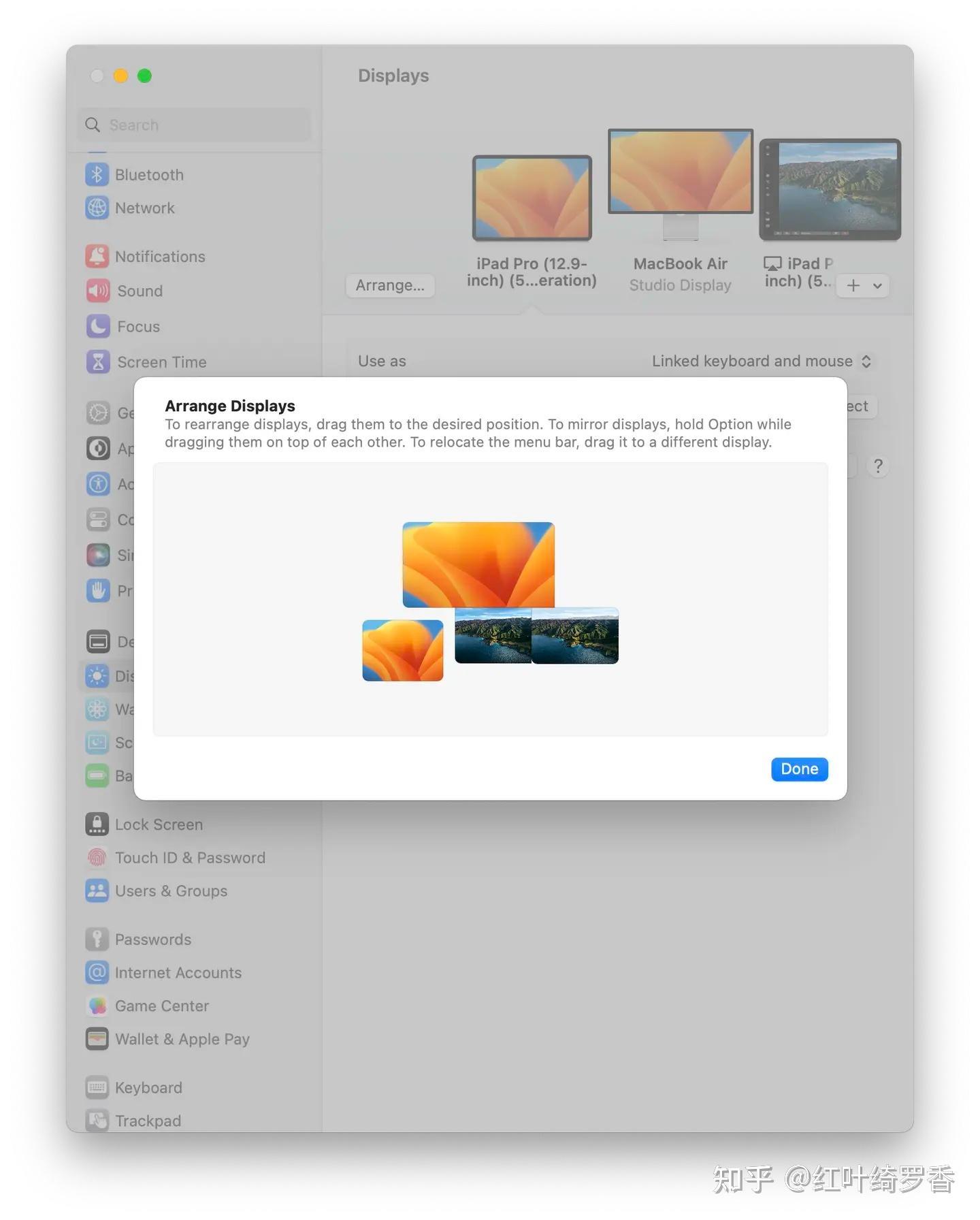Click the yellow minimize window button

pos(120,76)
